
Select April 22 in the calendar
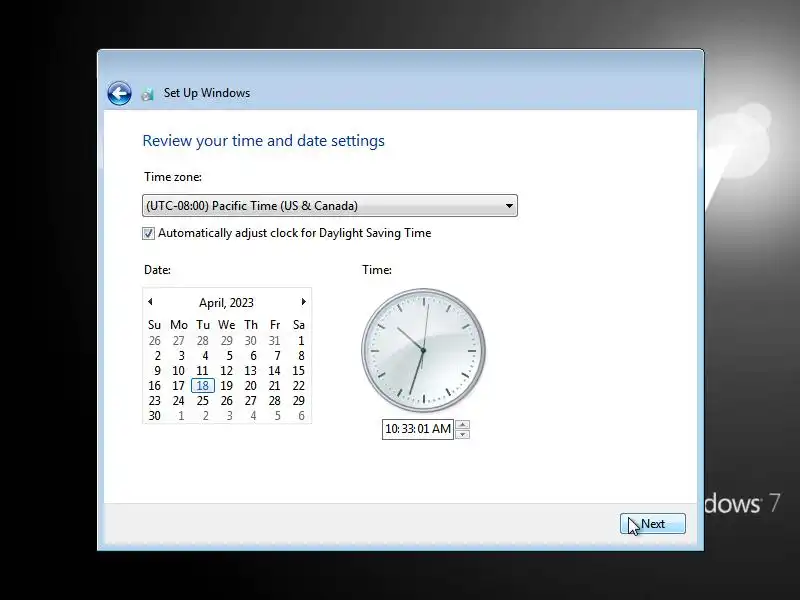point(298,386)
